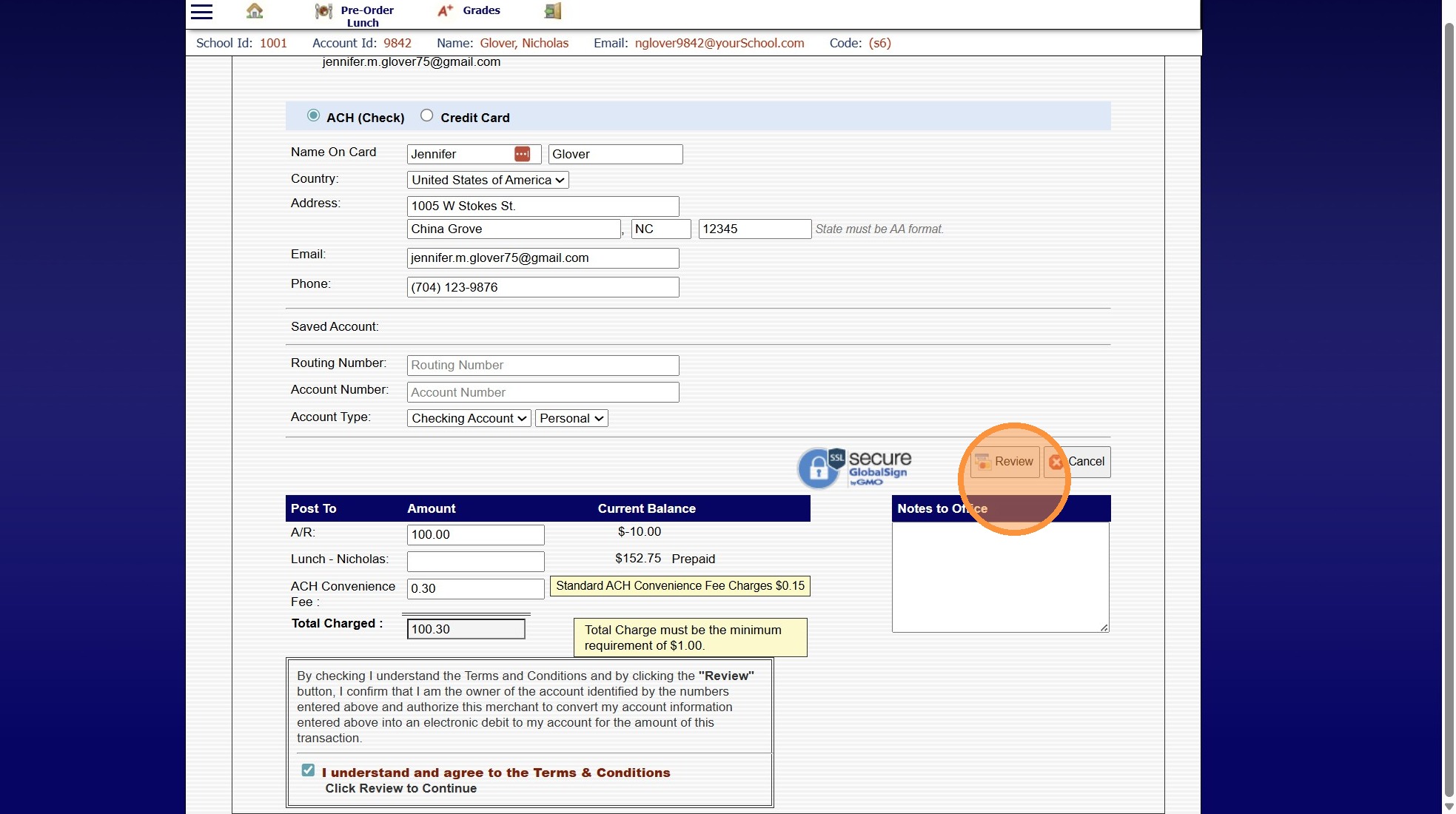This screenshot has height=814, width=1456.
Task: Expand the Checking Account type dropdown
Action: 469,418
